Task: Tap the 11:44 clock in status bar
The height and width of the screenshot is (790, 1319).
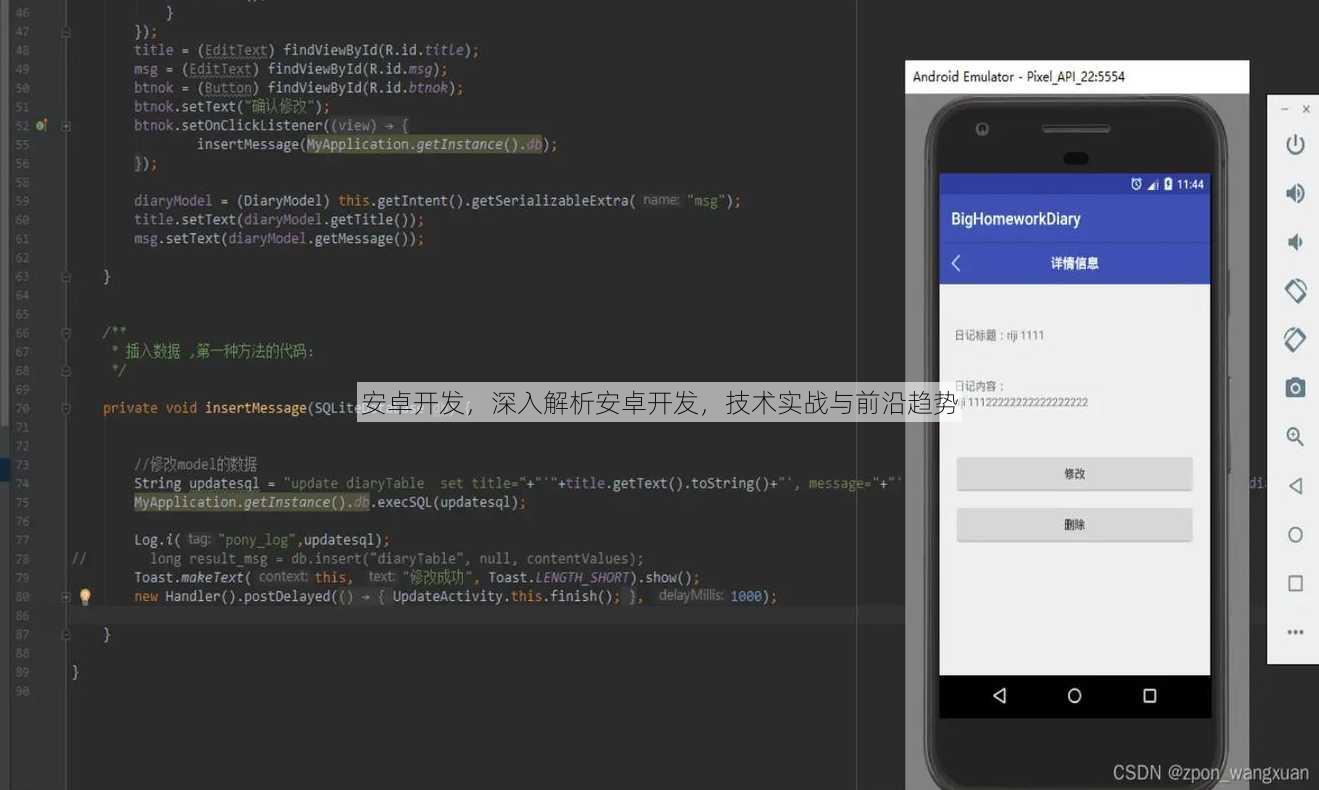Action: (x=1190, y=184)
